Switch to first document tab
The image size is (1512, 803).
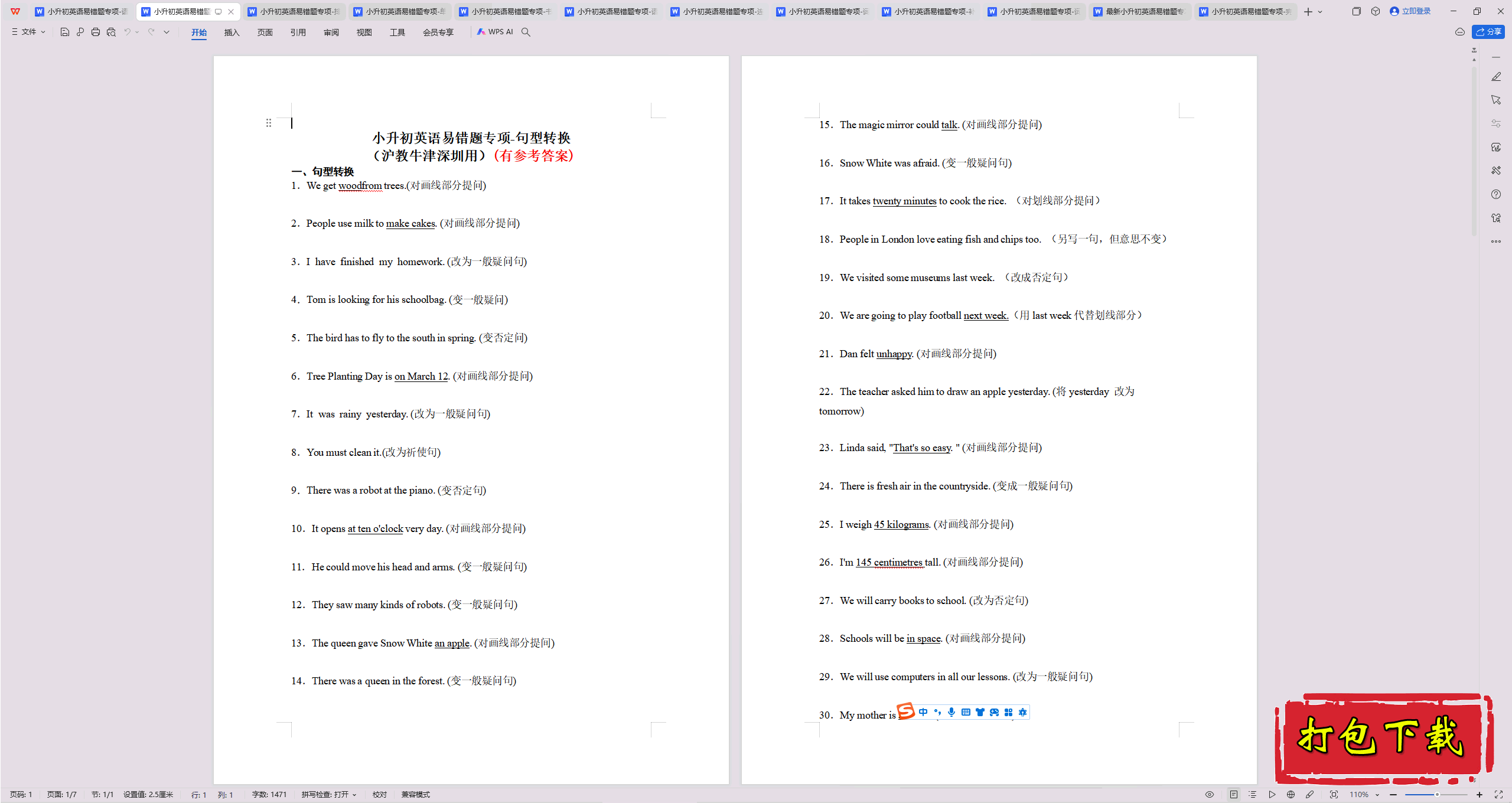click(82, 12)
